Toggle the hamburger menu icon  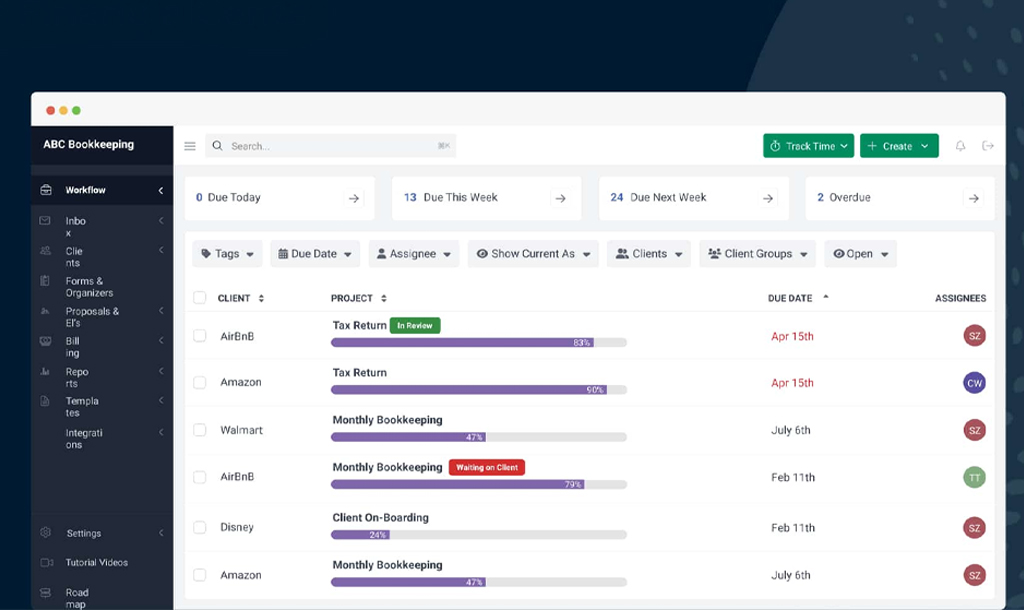click(x=190, y=146)
